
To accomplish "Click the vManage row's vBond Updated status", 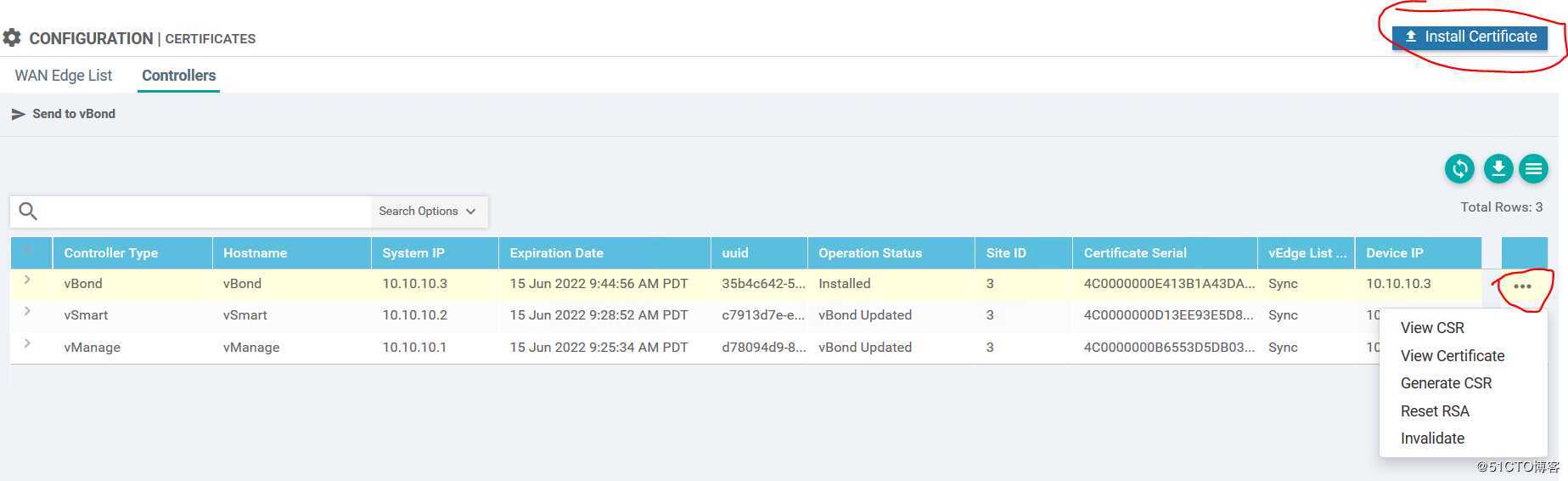I will [x=865, y=348].
